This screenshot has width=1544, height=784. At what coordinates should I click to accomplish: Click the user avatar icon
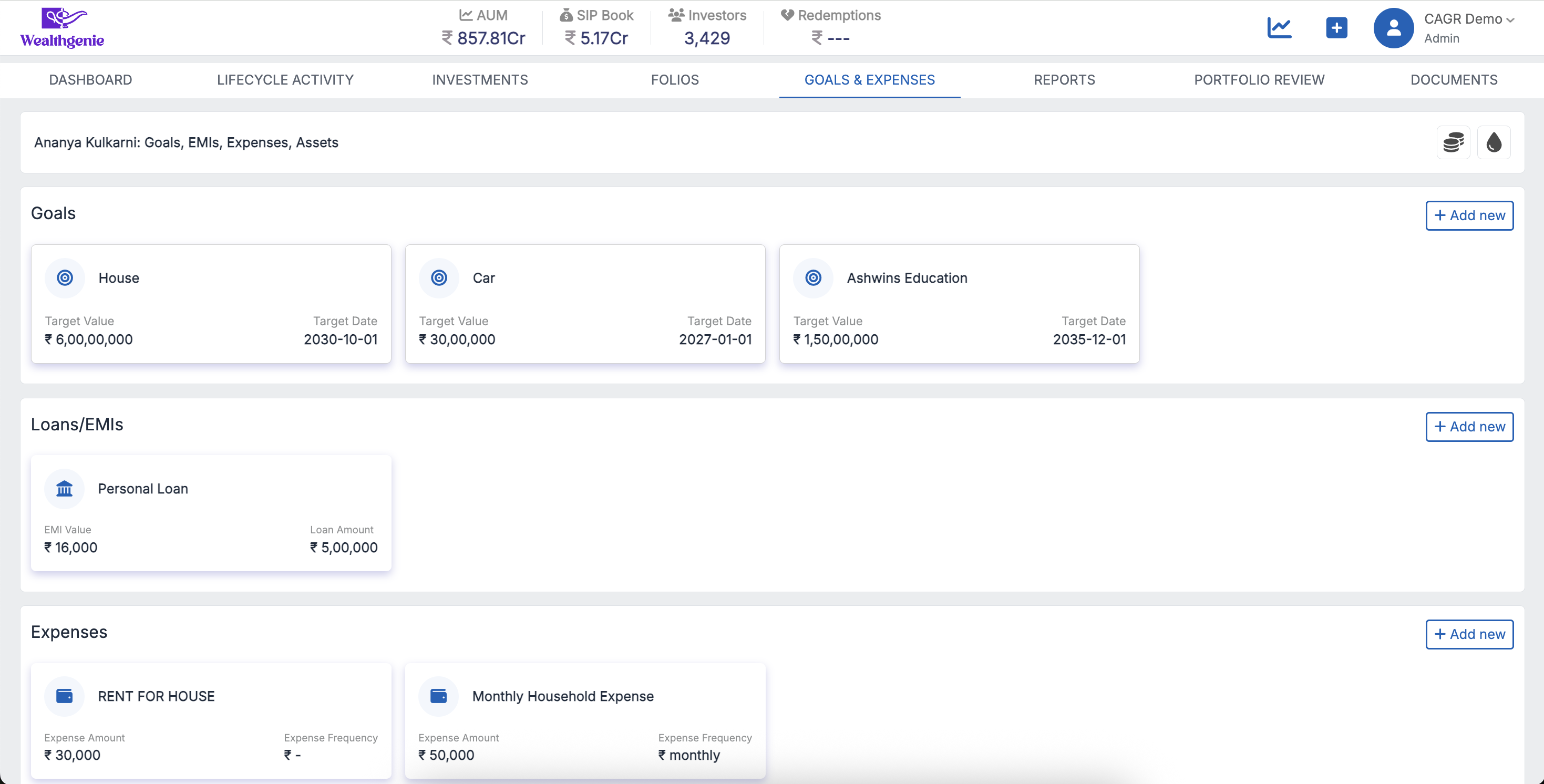(1393, 27)
